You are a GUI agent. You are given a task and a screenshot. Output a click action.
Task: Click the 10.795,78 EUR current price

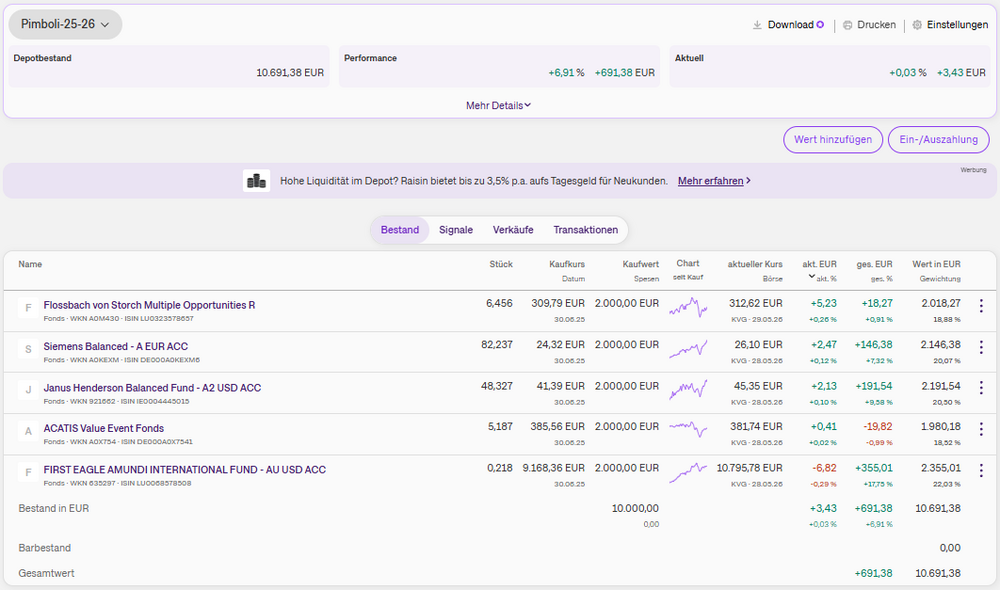tap(749, 468)
